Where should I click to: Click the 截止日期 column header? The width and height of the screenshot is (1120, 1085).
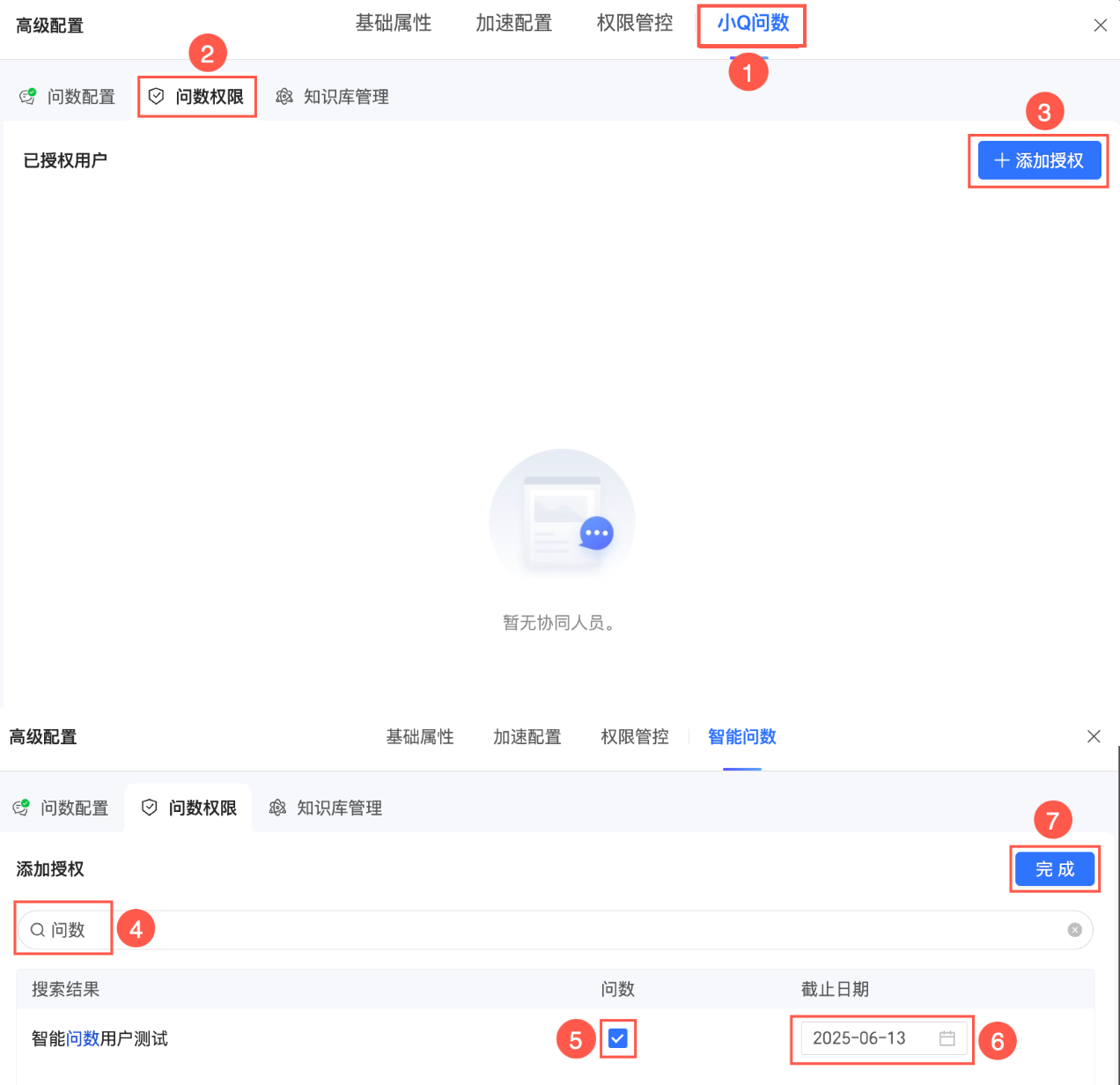[x=835, y=990]
